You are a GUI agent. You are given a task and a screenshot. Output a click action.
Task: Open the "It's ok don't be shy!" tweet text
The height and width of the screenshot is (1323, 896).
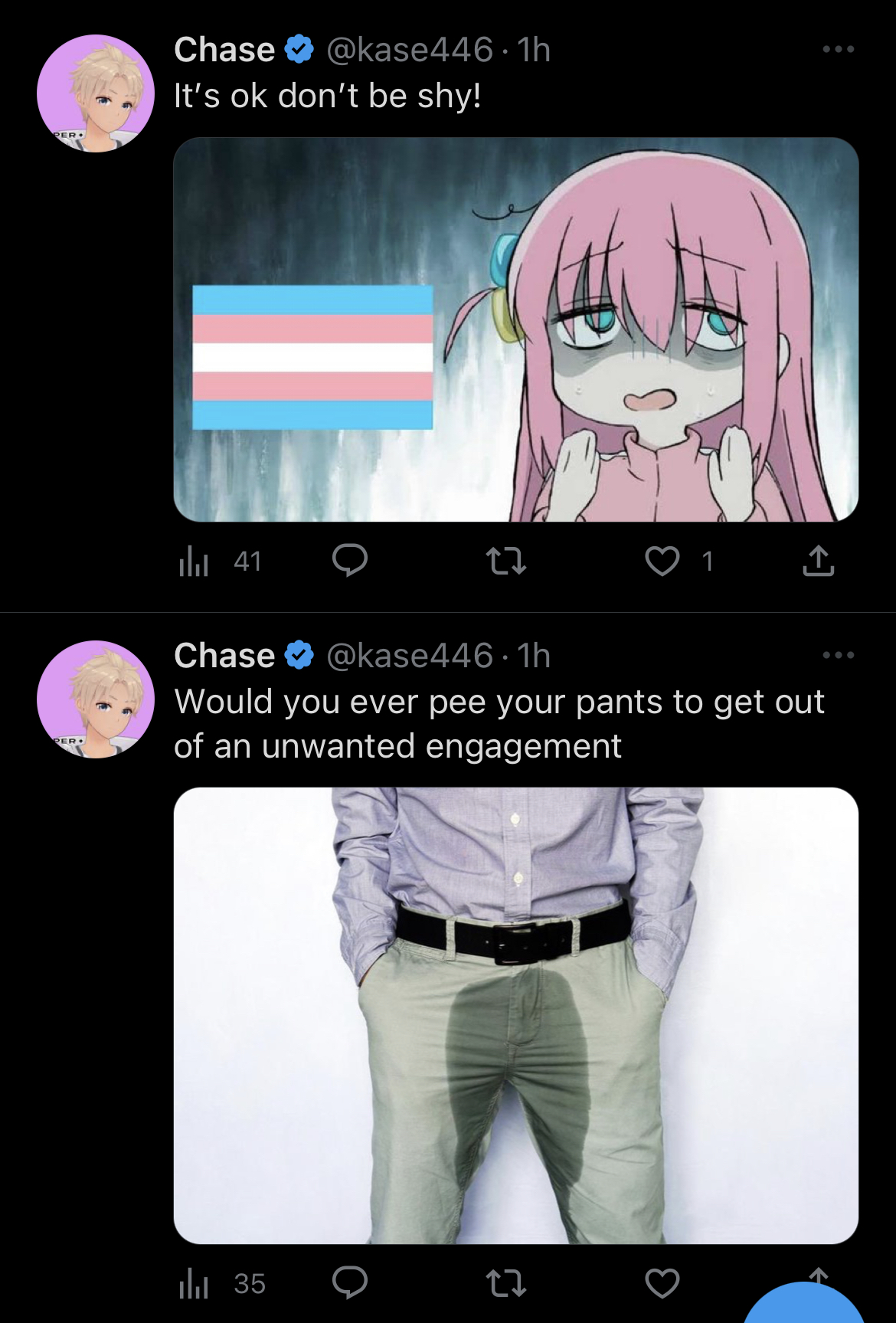(328, 96)
